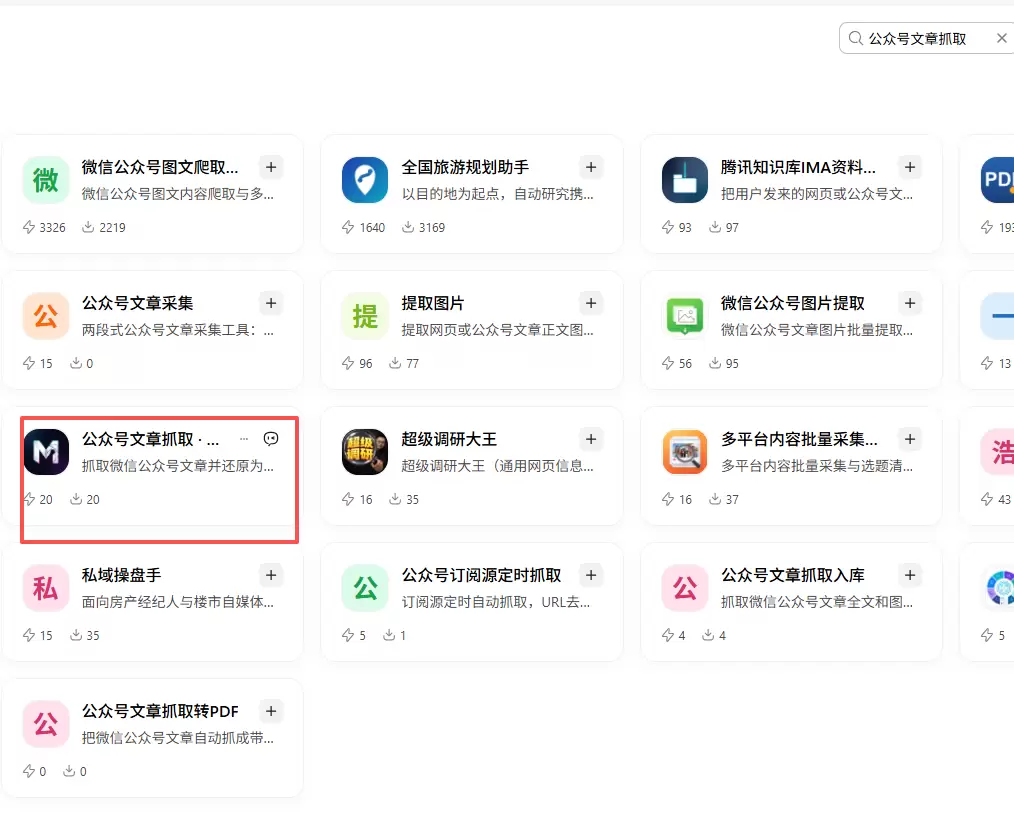The width and height of the screenshot is (1014, 836).
Task: Open the 微信公众号图片提取 title
Action: click(793, 303)
